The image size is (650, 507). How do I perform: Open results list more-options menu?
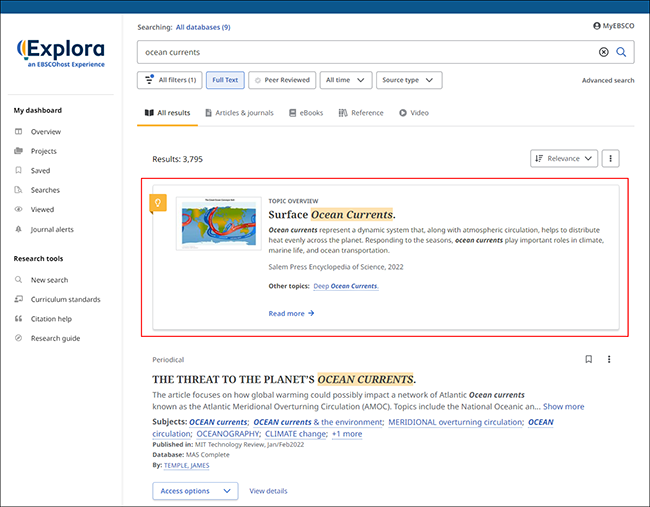coord(610,158)
